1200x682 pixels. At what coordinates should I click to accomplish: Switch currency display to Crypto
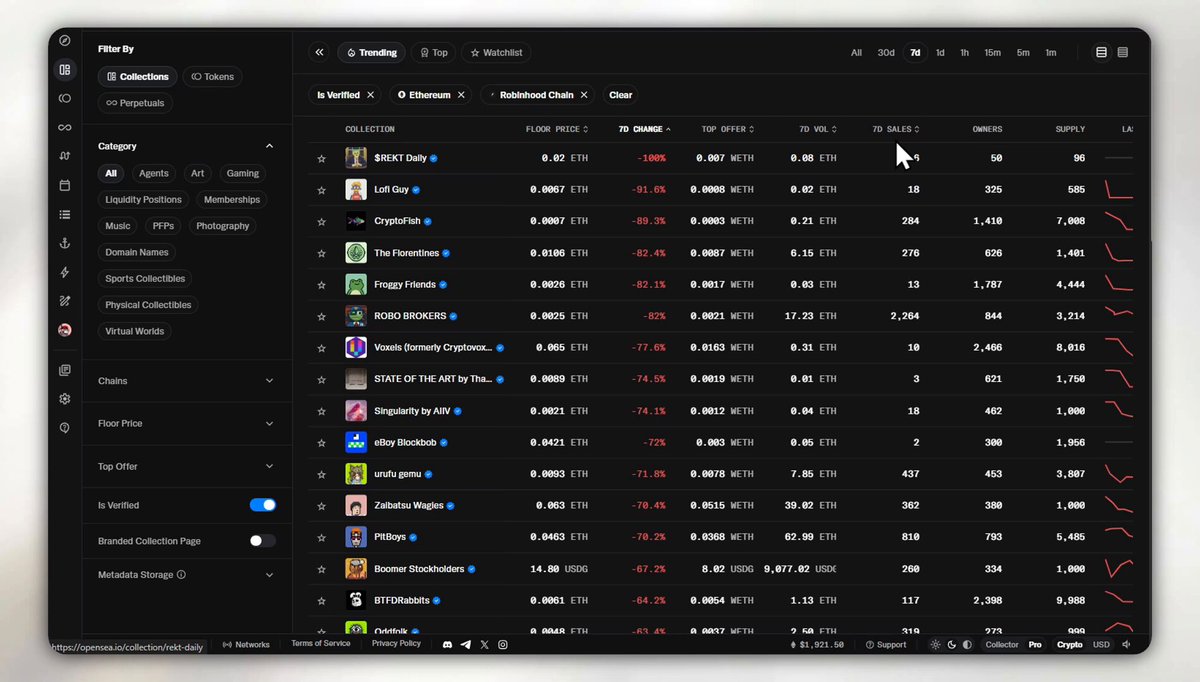pyautogui.click(x=1070, y=645)
